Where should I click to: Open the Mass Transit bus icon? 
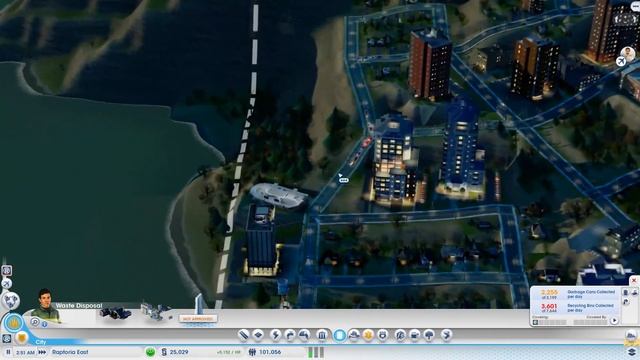415,336
